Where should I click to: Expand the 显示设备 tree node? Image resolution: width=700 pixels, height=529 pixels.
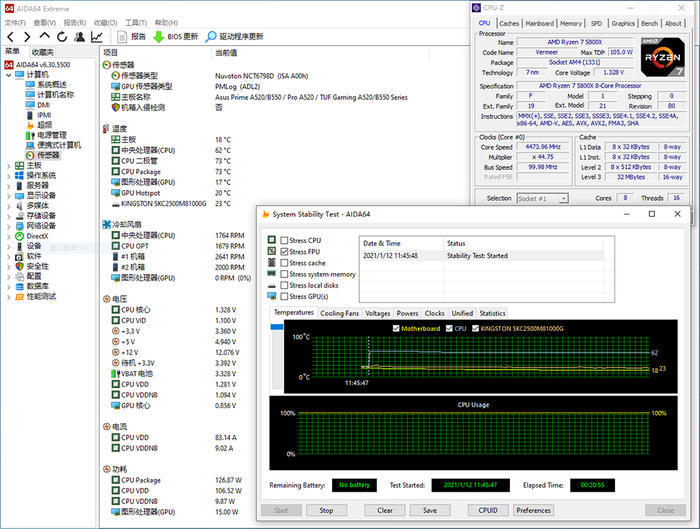(x=8, y=196)
